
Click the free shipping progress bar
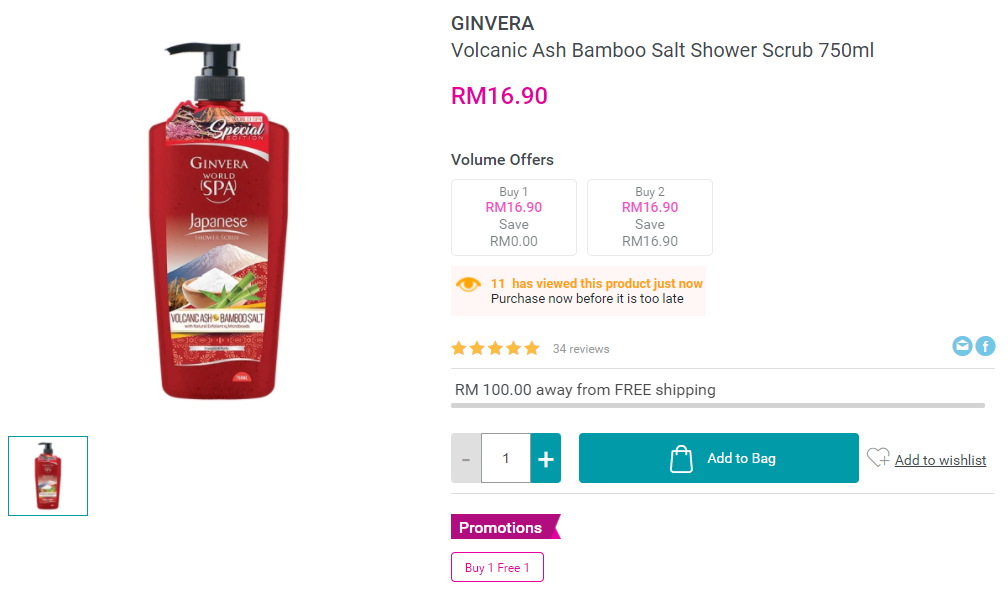click(x=718, y=406)
